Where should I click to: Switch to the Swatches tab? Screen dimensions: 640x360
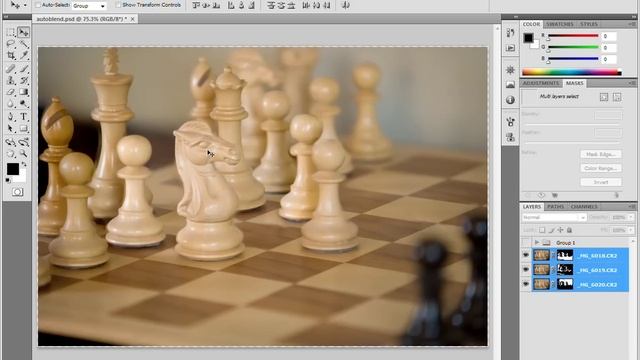click(560, 24)
